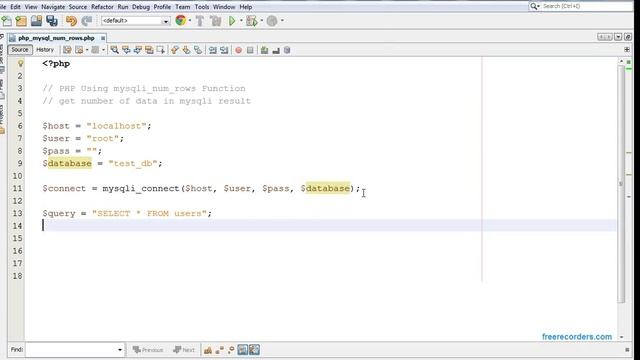Image resolution: width=640 pixels, height=360 pixels.
Task: Click red Start Macro Recording icon
Action: 238,50
